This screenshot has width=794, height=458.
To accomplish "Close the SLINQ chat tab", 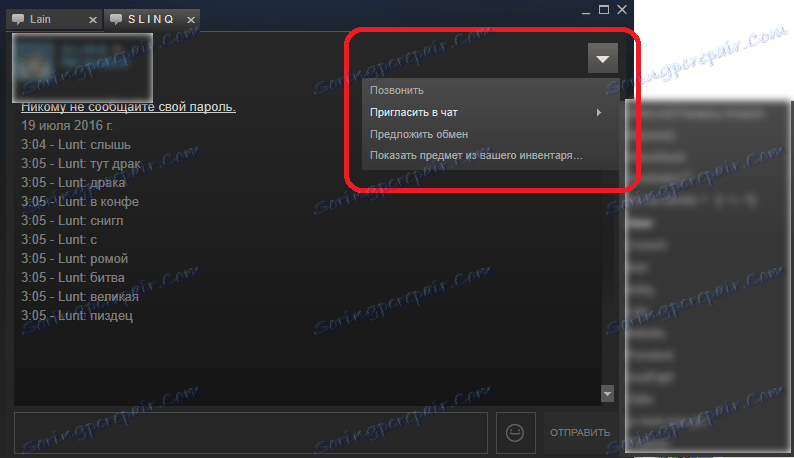I will tap(191, 20).
